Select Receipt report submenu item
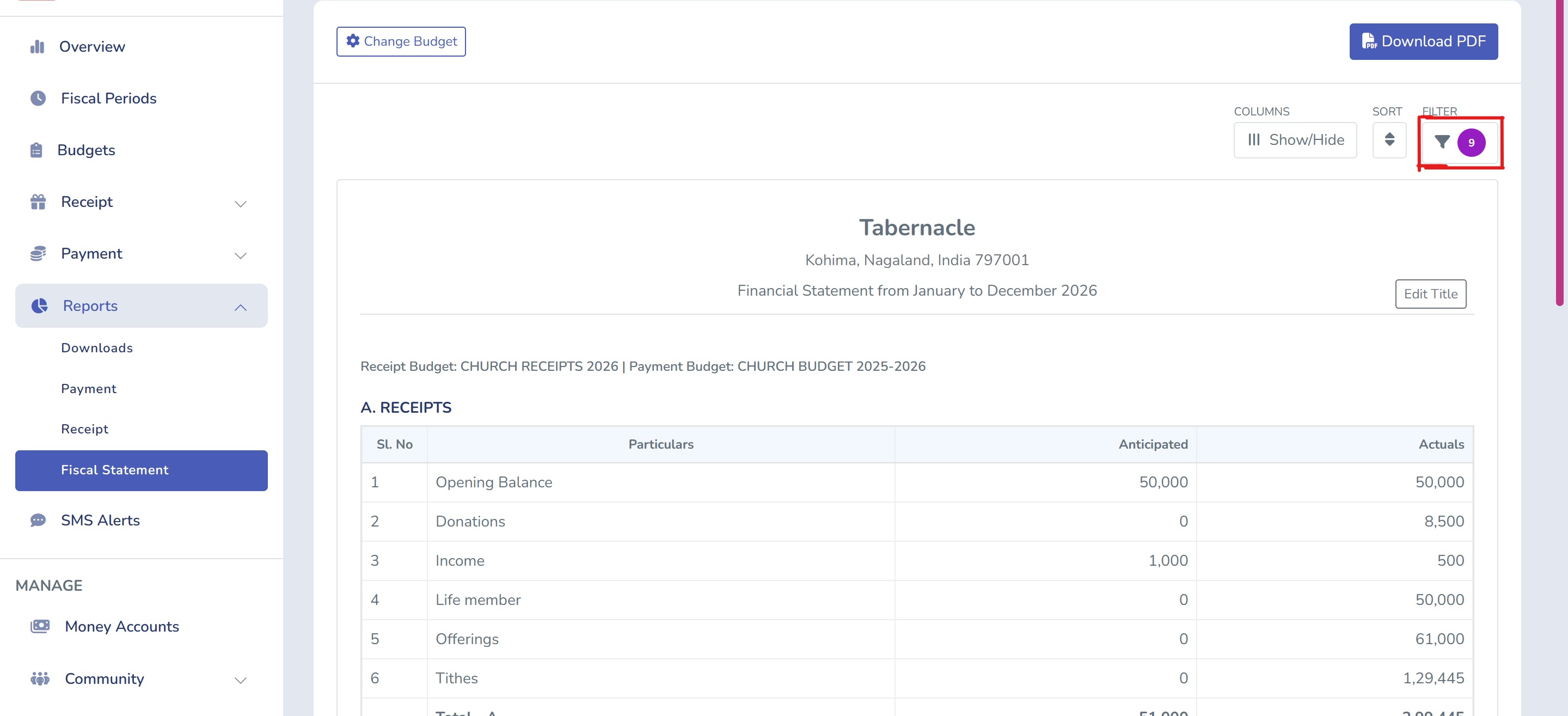Screen dimensions: 1568x716 84,429
